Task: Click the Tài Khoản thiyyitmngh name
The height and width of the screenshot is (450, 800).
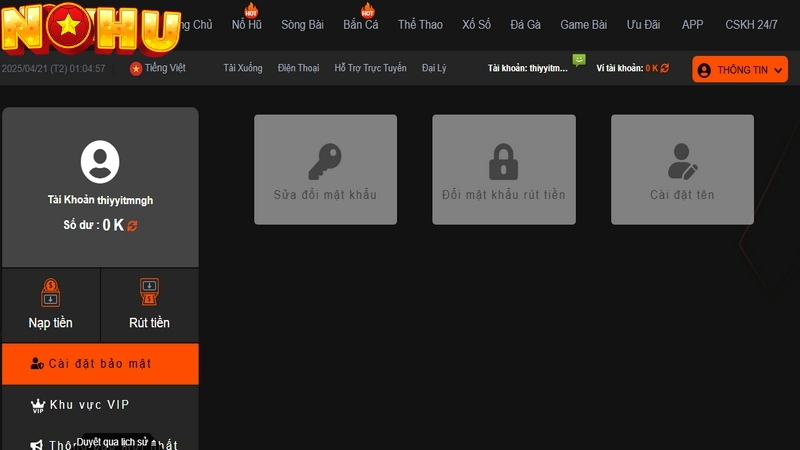Action: [x=101, y=200]
